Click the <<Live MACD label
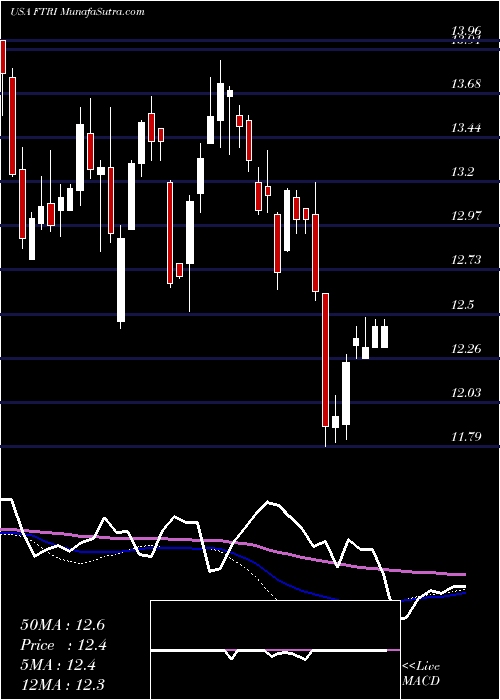 (x=421, y=674)
